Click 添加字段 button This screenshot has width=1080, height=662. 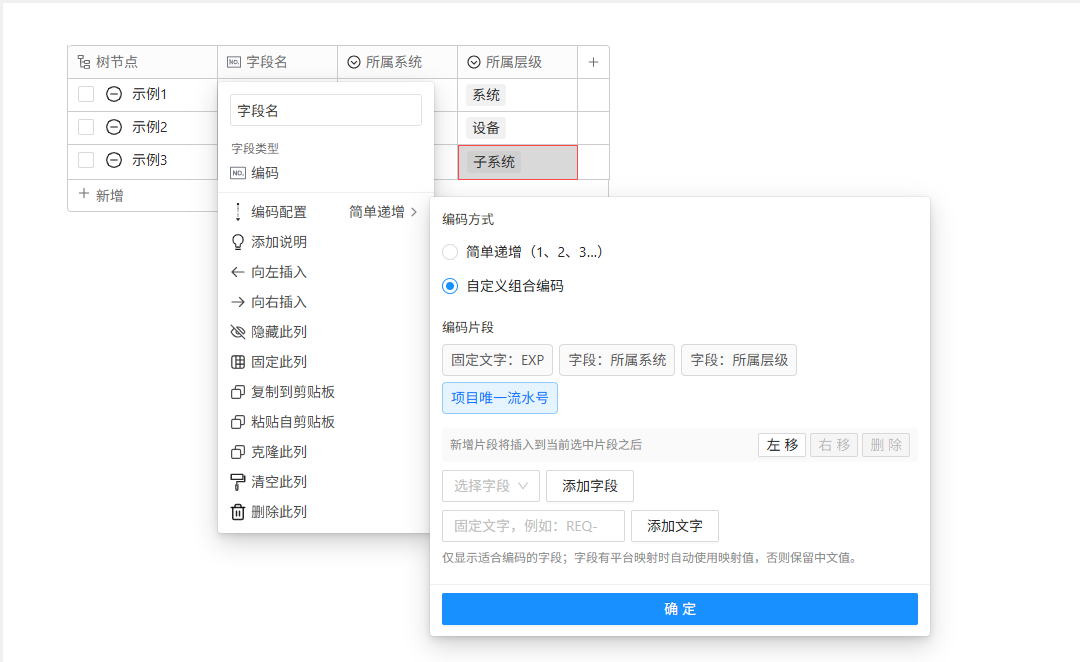590,486
